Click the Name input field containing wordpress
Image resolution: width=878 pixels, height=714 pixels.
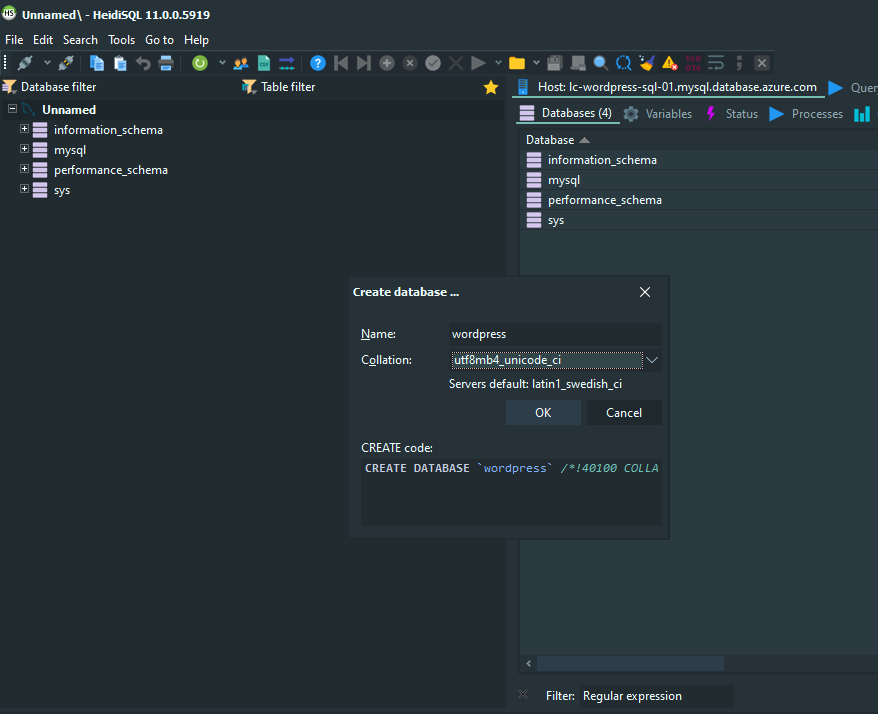point(555,334)
